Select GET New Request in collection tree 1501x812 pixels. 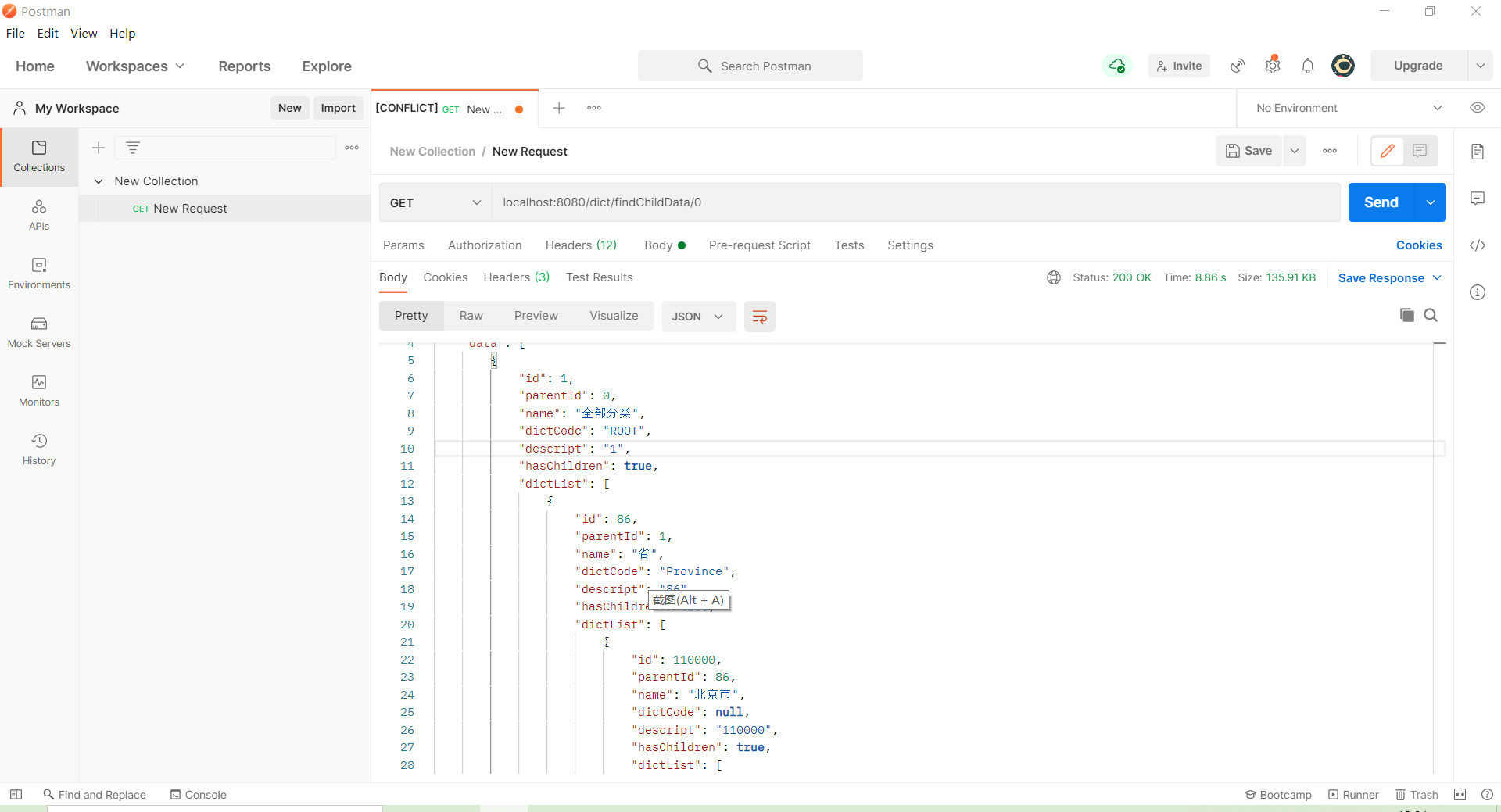point(224,209)
